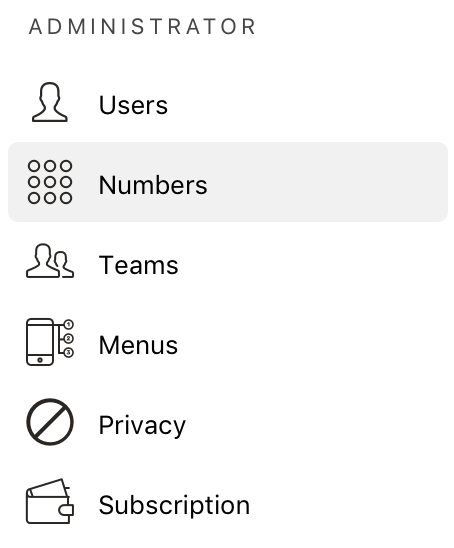Open the wallet Subscription icon
454x548 pixels.
50,502
